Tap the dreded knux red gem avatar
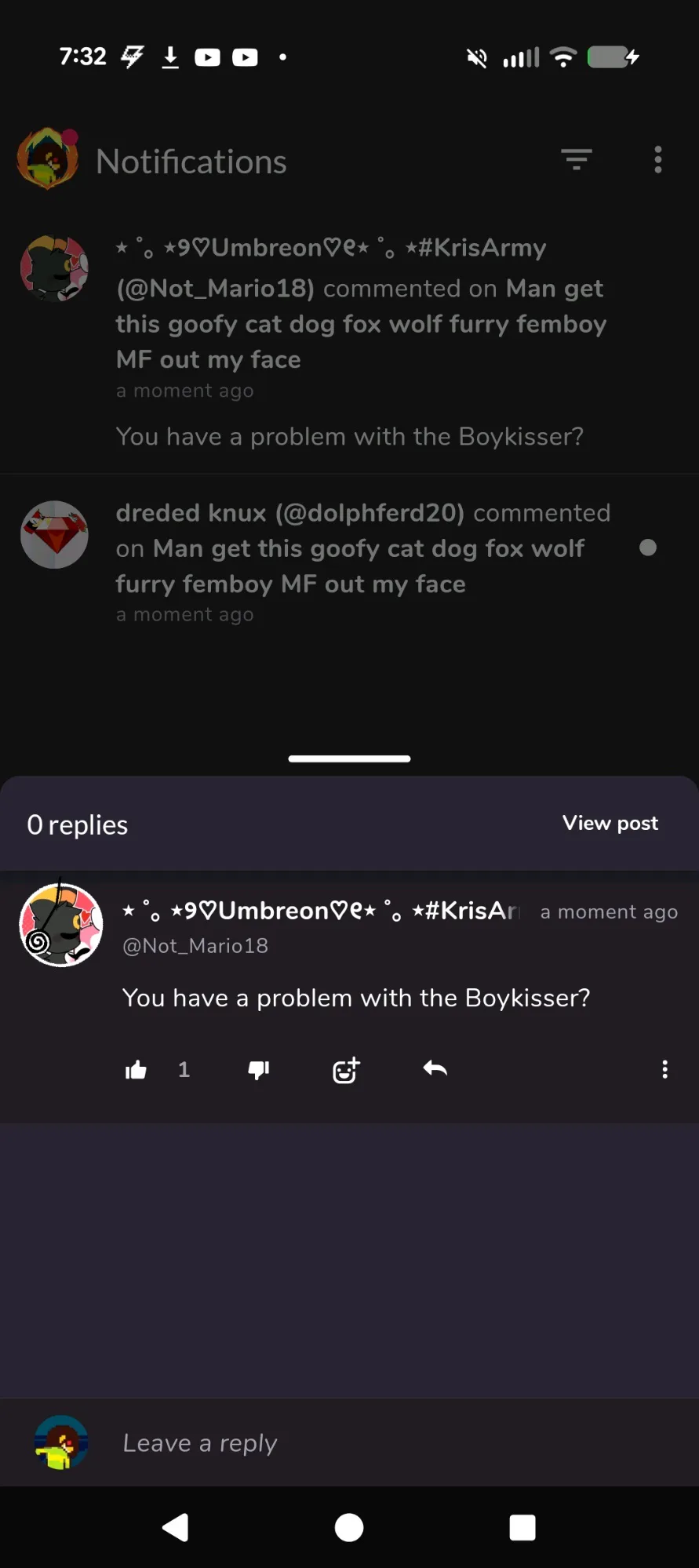The height and width of the screenshot is (1568, 699). [x=54, y=534]
